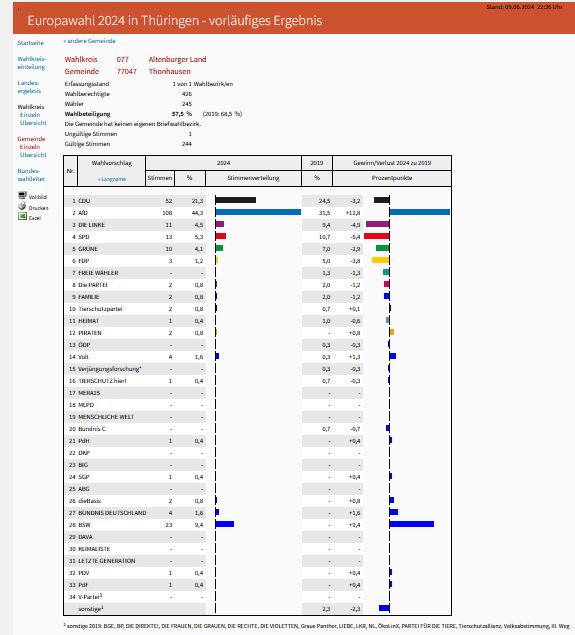Select Tierschutzpartei row name
Viewport: 575px width, 635px height.
click(x=100, y=309)
